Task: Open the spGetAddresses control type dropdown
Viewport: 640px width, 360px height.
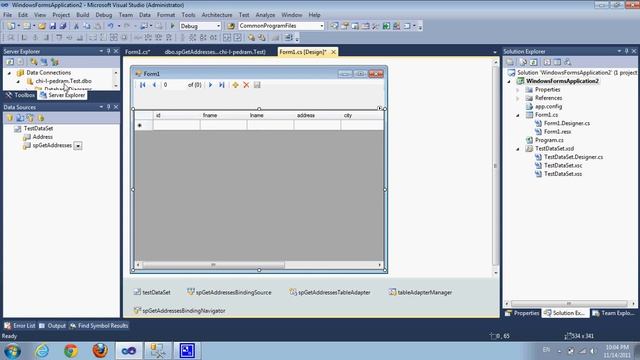Action: [x=78, y=146]
